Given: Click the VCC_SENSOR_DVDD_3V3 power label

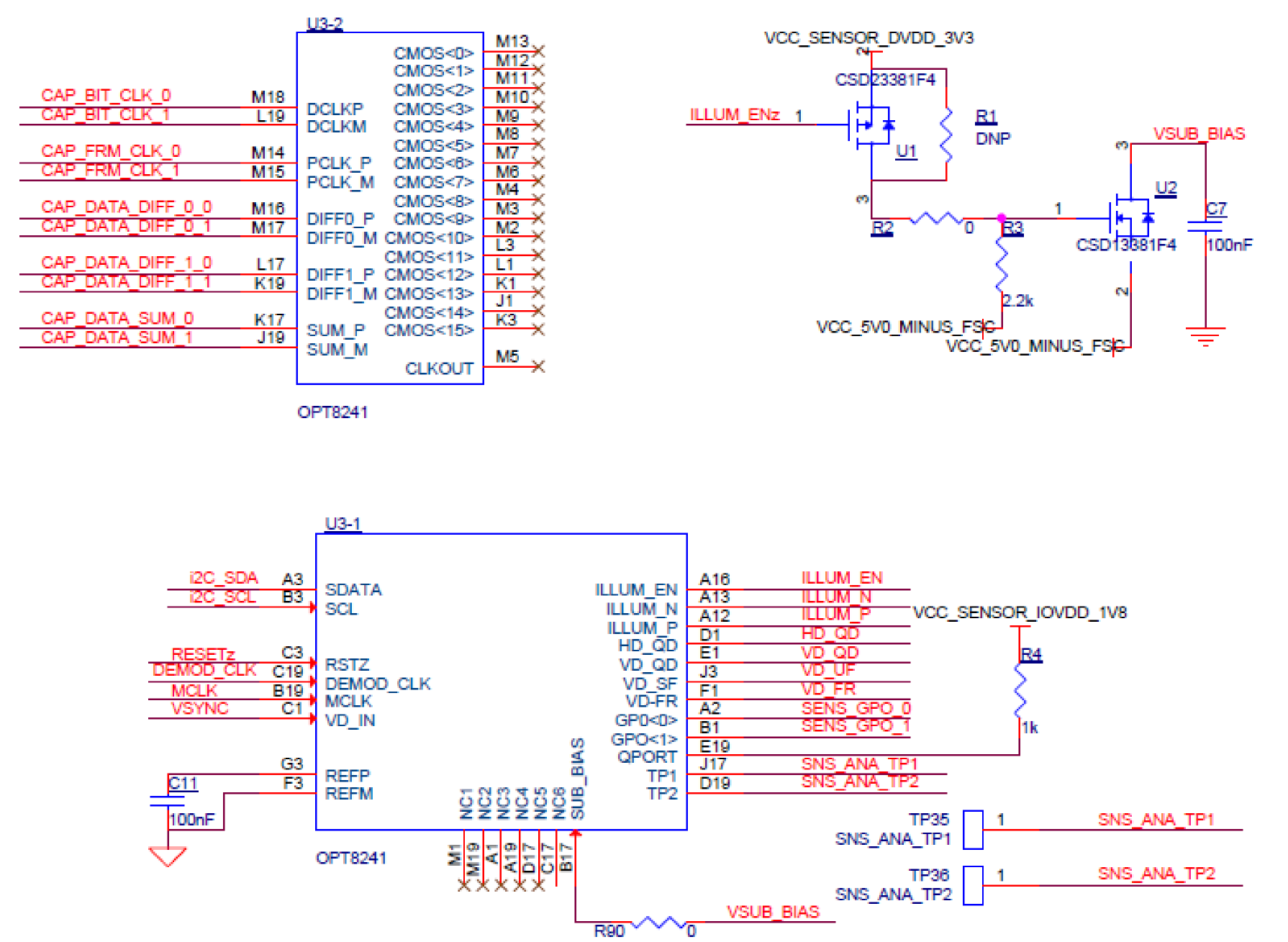Looking at the screenshot, I should pyautogui.click(x=869, y=37).
